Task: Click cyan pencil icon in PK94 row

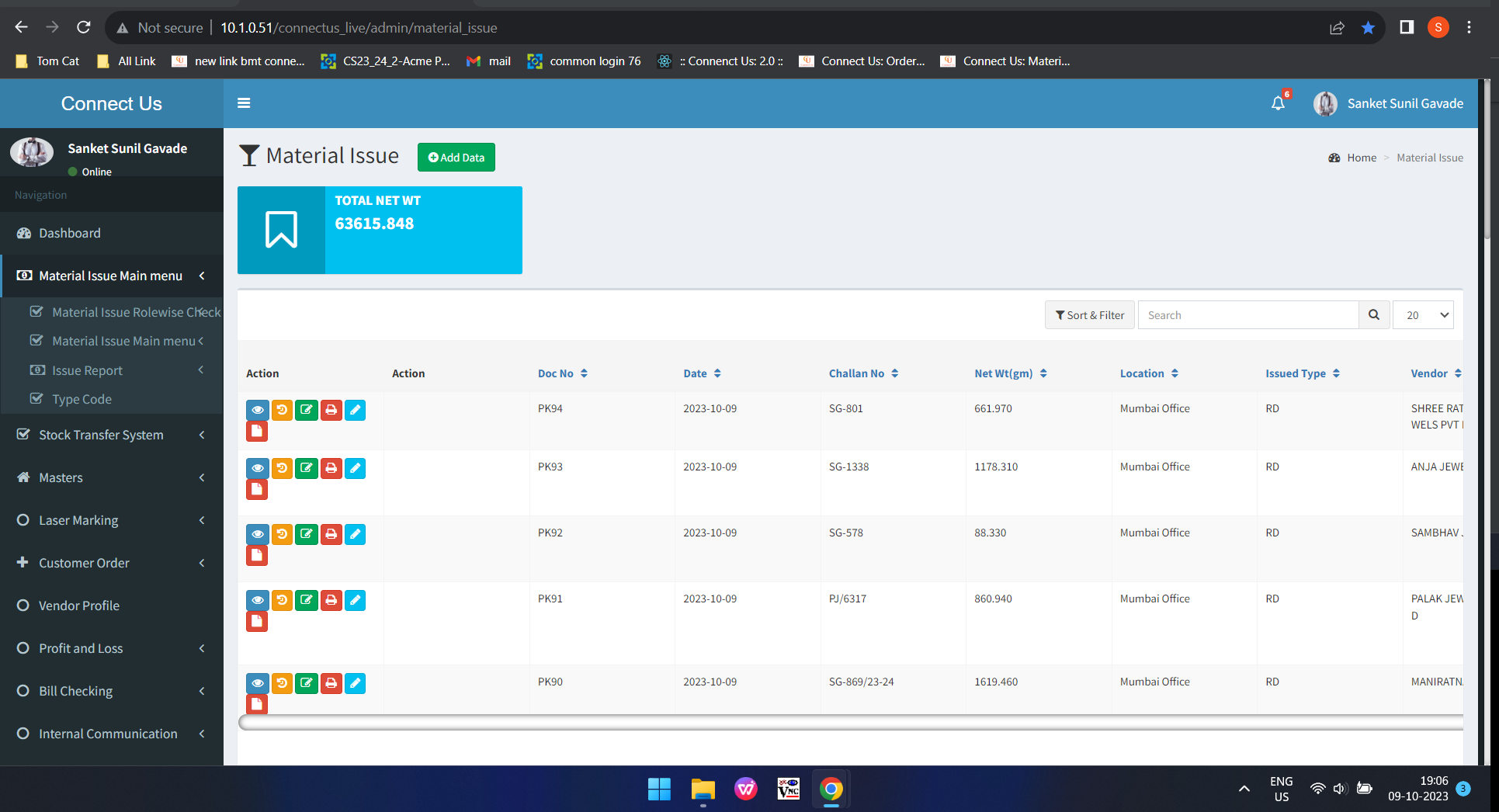Action: 356,410
